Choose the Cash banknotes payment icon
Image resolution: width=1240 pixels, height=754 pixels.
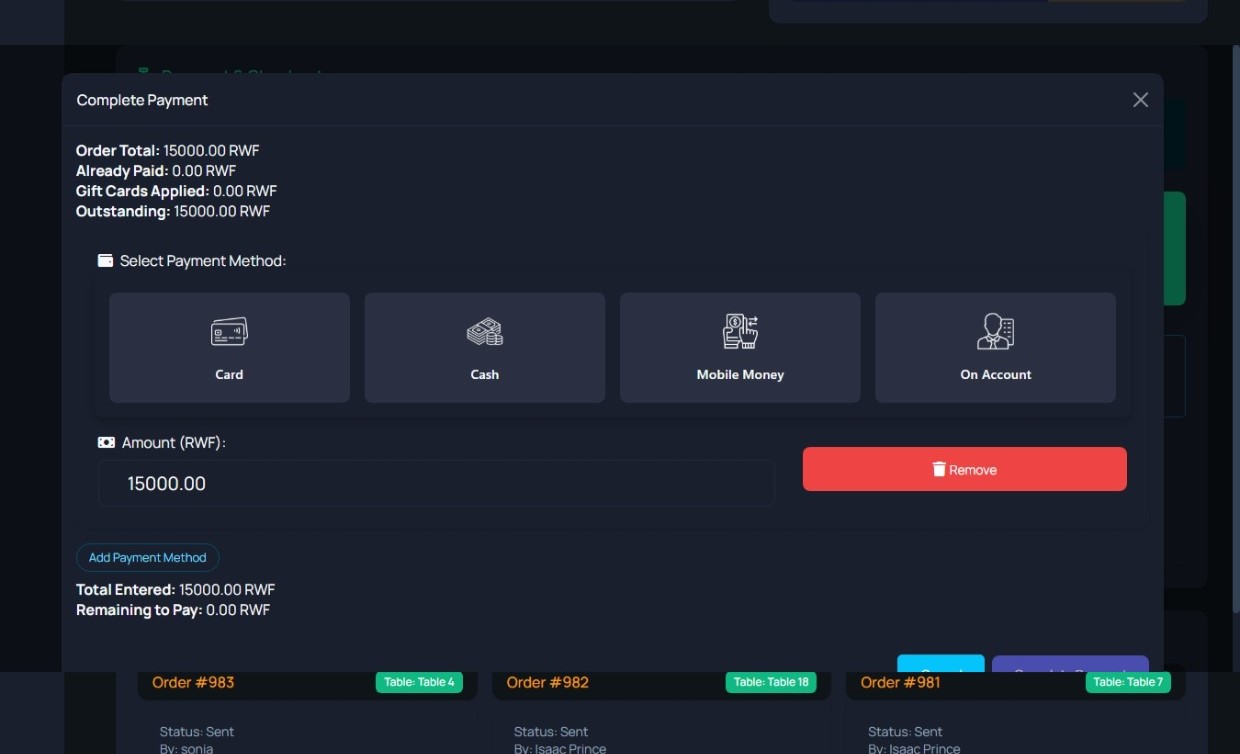(x=484, y=332)
